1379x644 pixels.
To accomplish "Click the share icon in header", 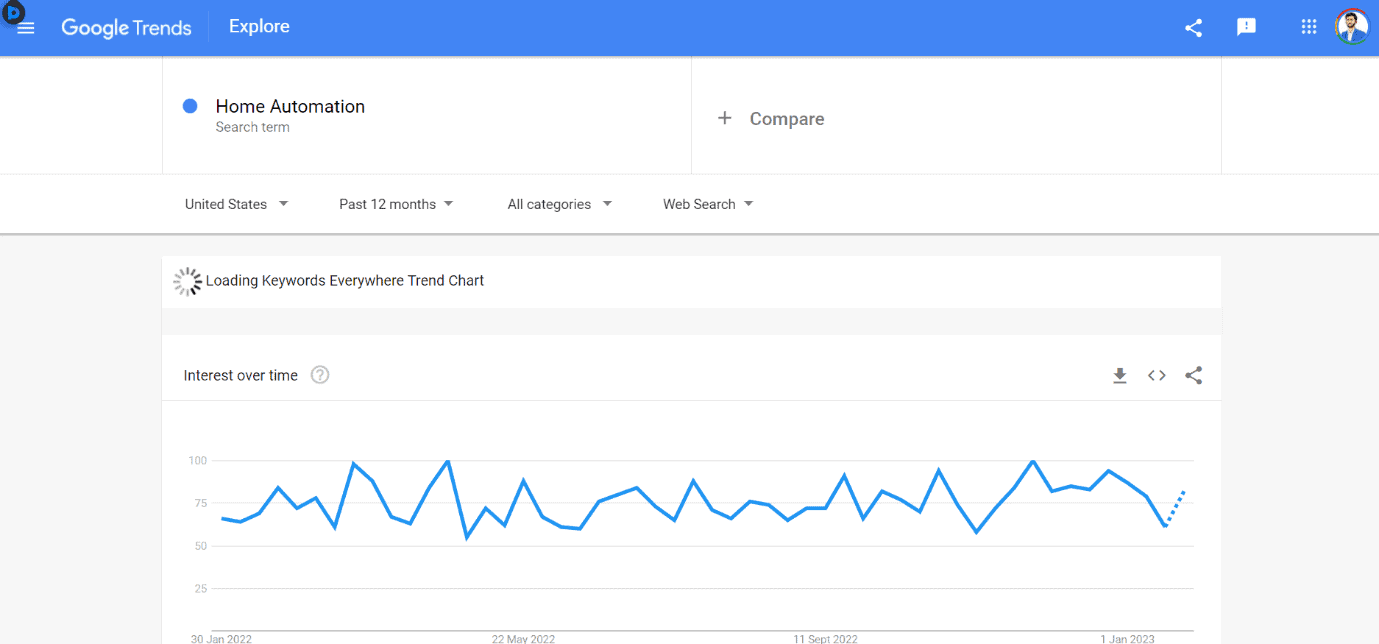I will [x=1193, y=28].
